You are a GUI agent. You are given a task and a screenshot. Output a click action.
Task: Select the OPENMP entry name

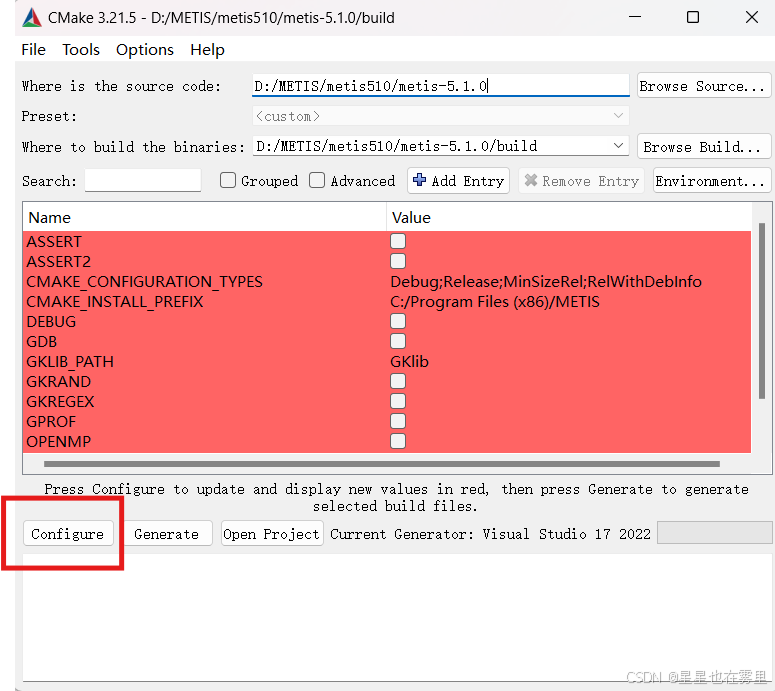pyautogui.click(x=58, y=441)
